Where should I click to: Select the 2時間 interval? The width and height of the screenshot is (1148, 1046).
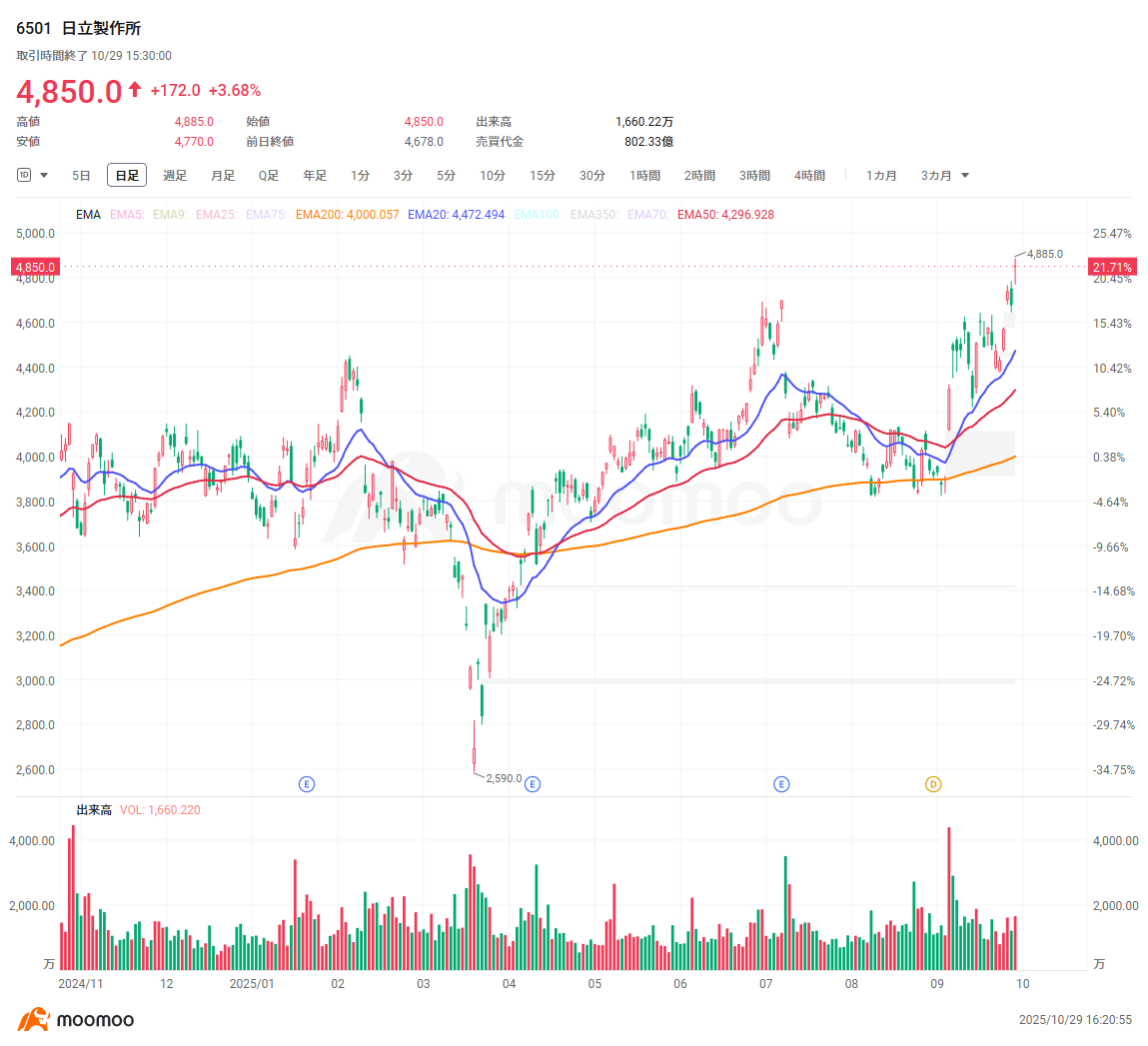point(700,176)
